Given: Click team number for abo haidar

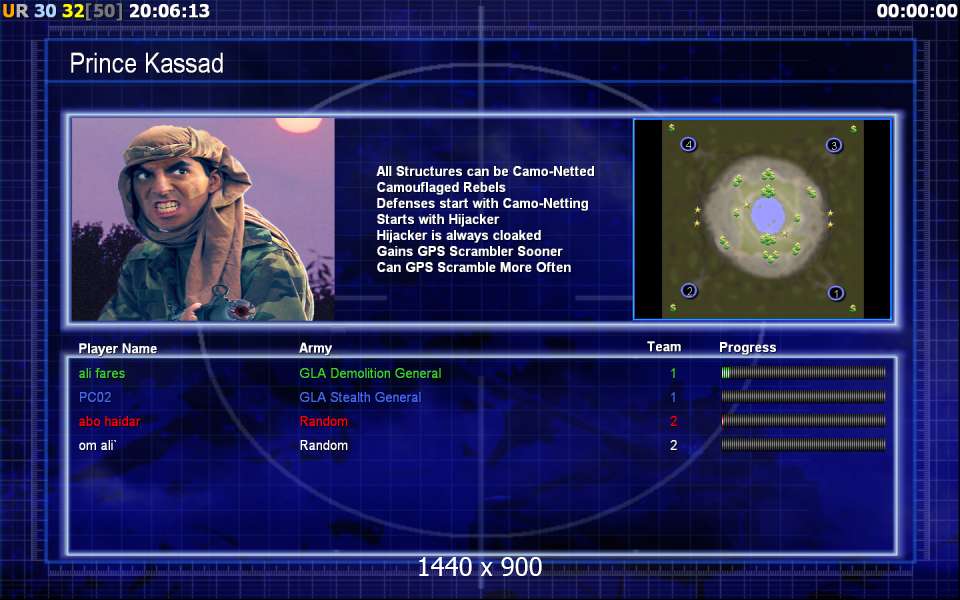Looking at the screenshot, I should pos(673,421).
